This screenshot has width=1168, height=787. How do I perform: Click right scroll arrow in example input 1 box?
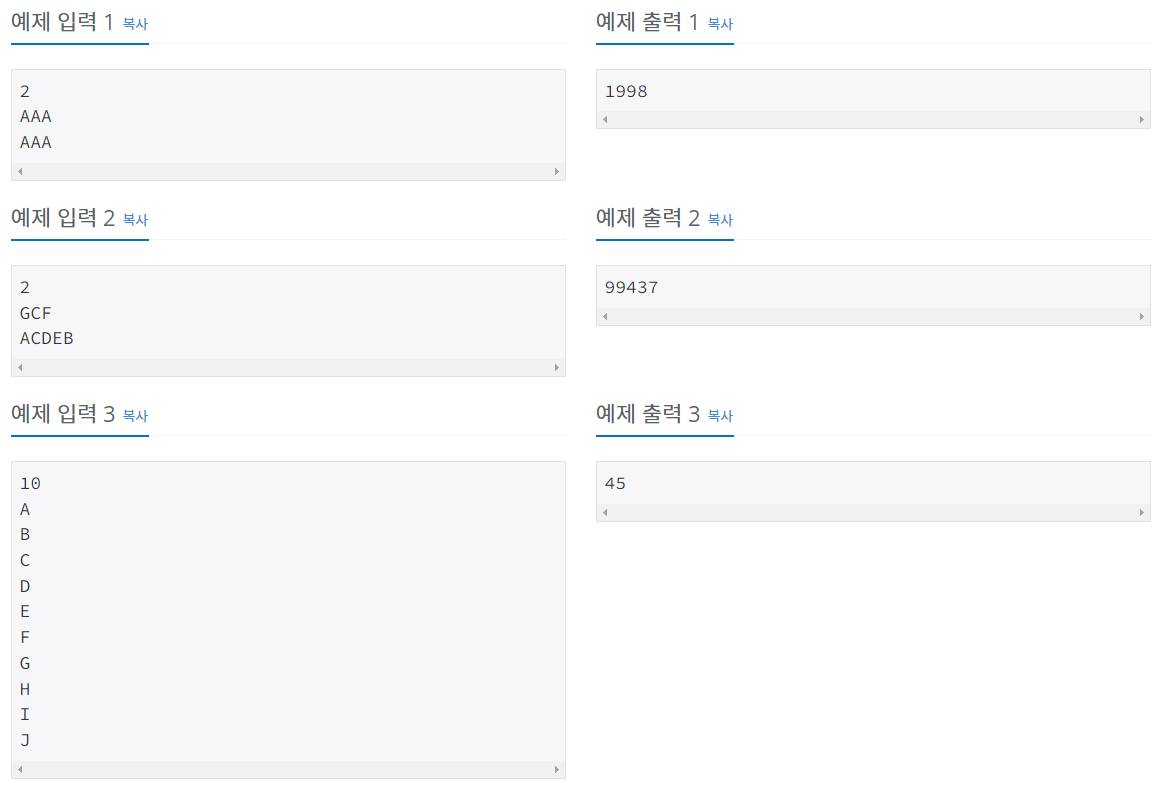pos(556,171)
